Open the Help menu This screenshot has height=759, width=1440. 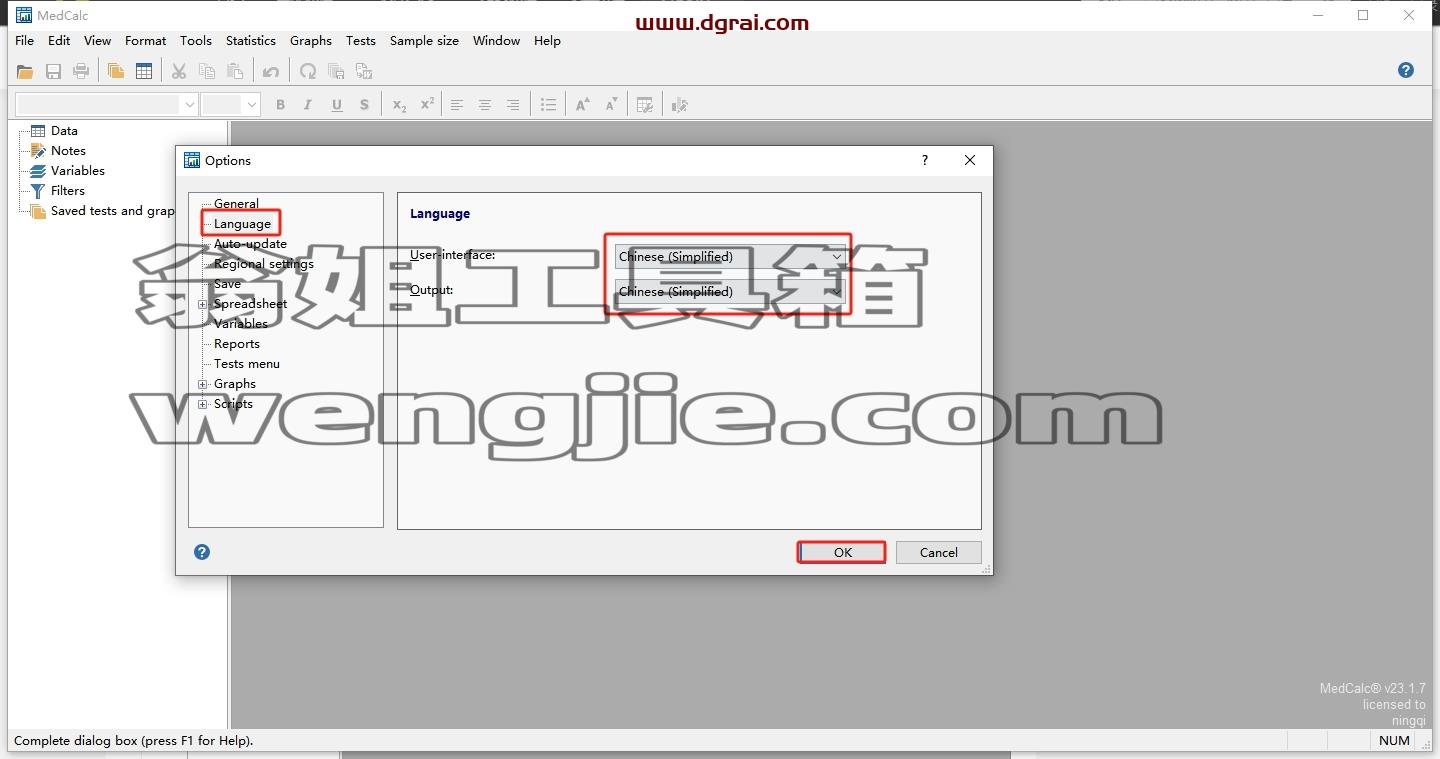tap(547, 41)
